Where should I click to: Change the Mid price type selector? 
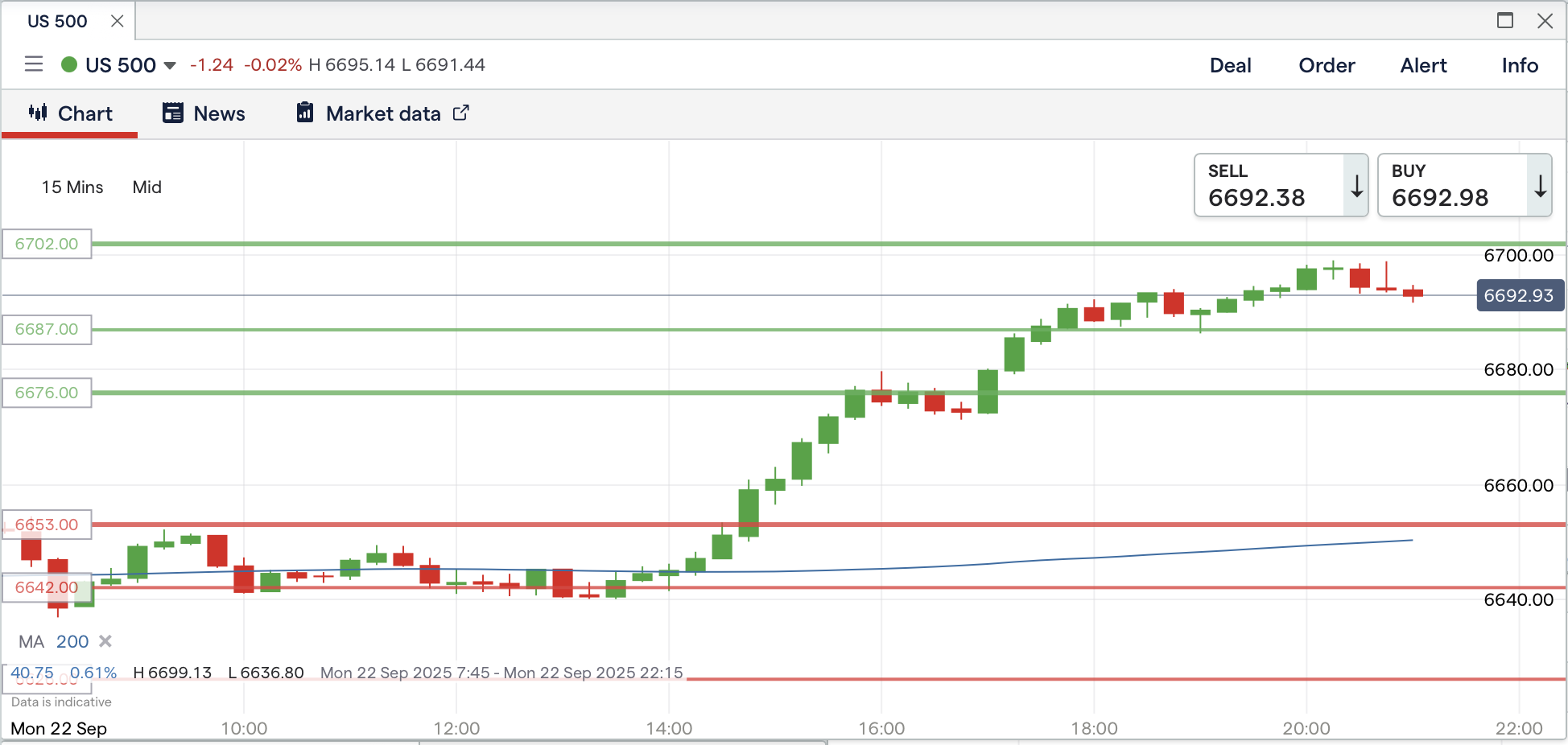click(147, 187)
